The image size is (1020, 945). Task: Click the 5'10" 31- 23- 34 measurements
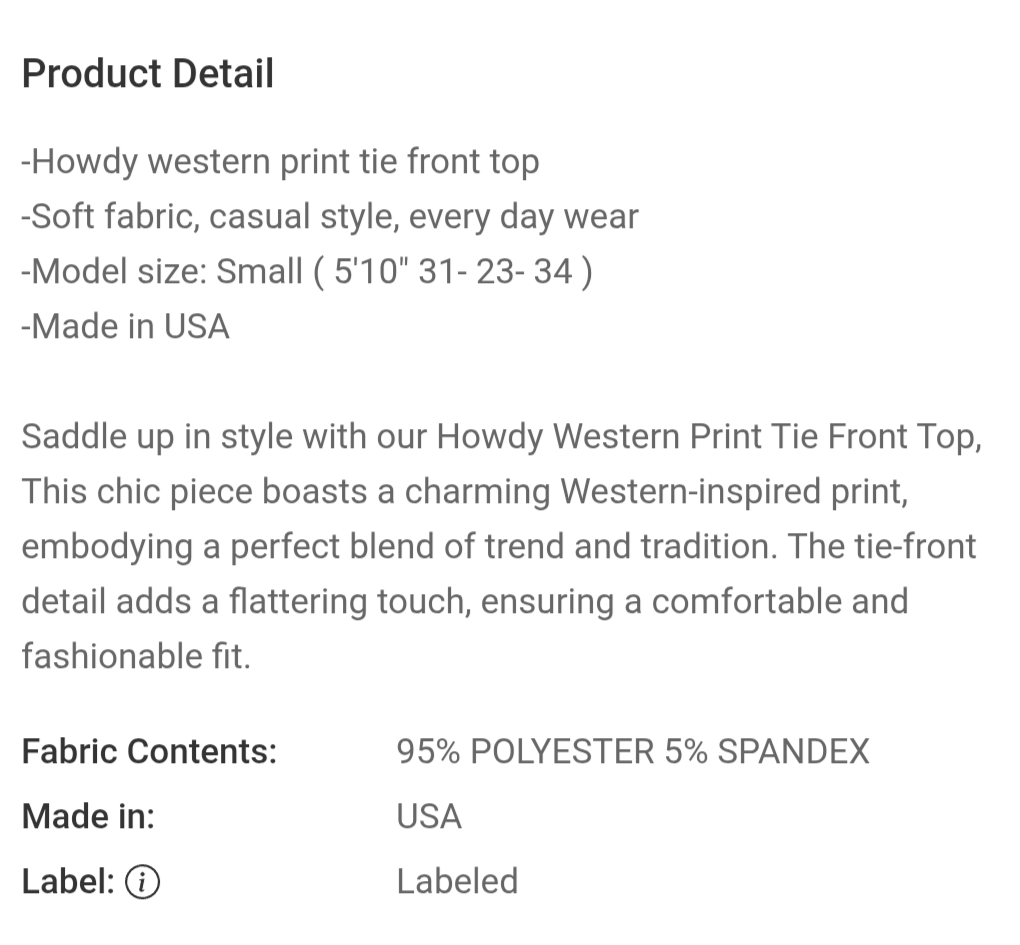point(453,271)
